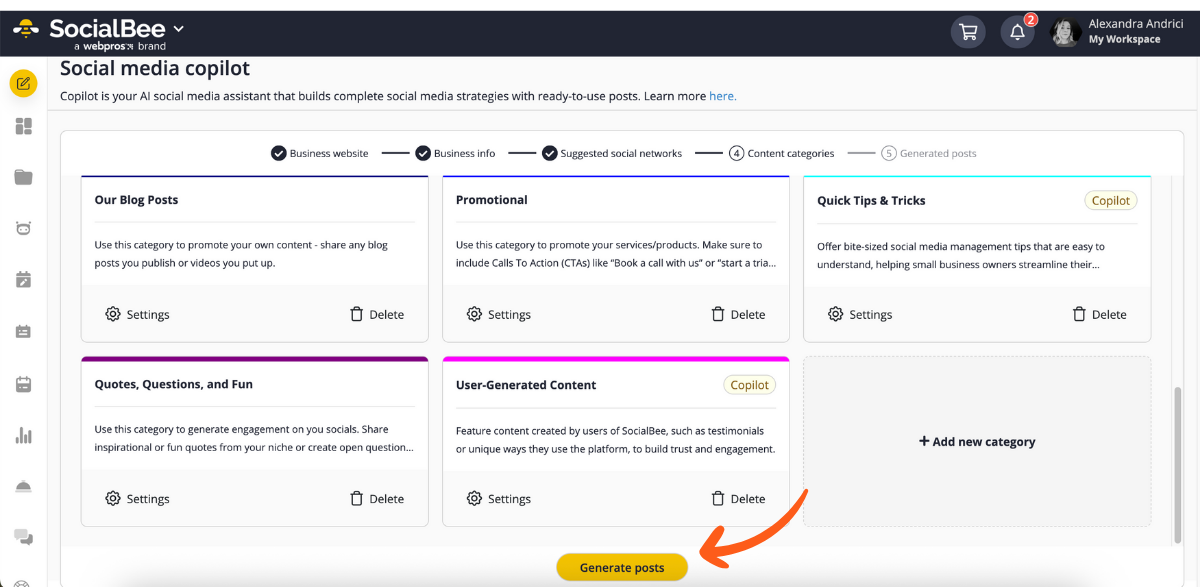Select the Business website completed step

click(x=320, y=153)
